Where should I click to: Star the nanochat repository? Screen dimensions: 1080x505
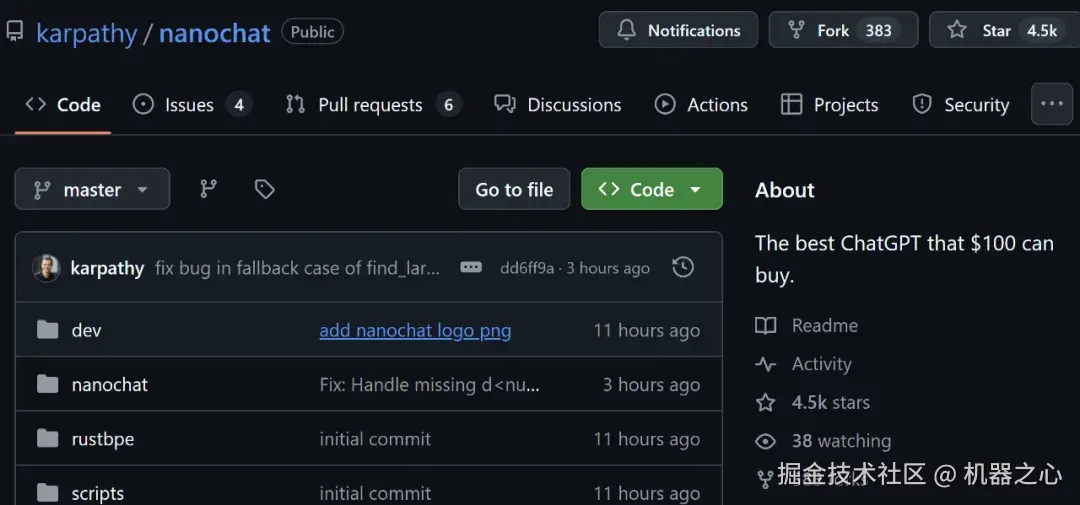pos(995,30)
